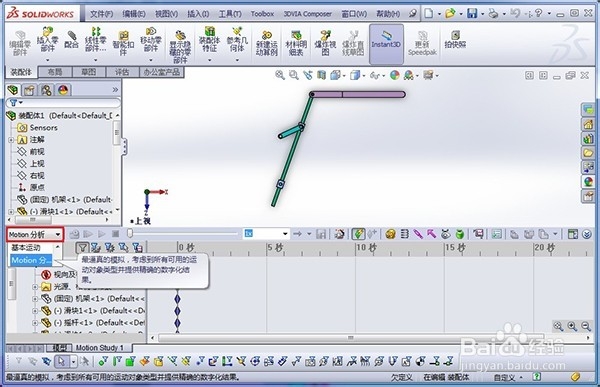Expand the feature tree tabs chevron
Image resolution: width=600 pixels, height=387 pixels.
click(x=115, y=90)
